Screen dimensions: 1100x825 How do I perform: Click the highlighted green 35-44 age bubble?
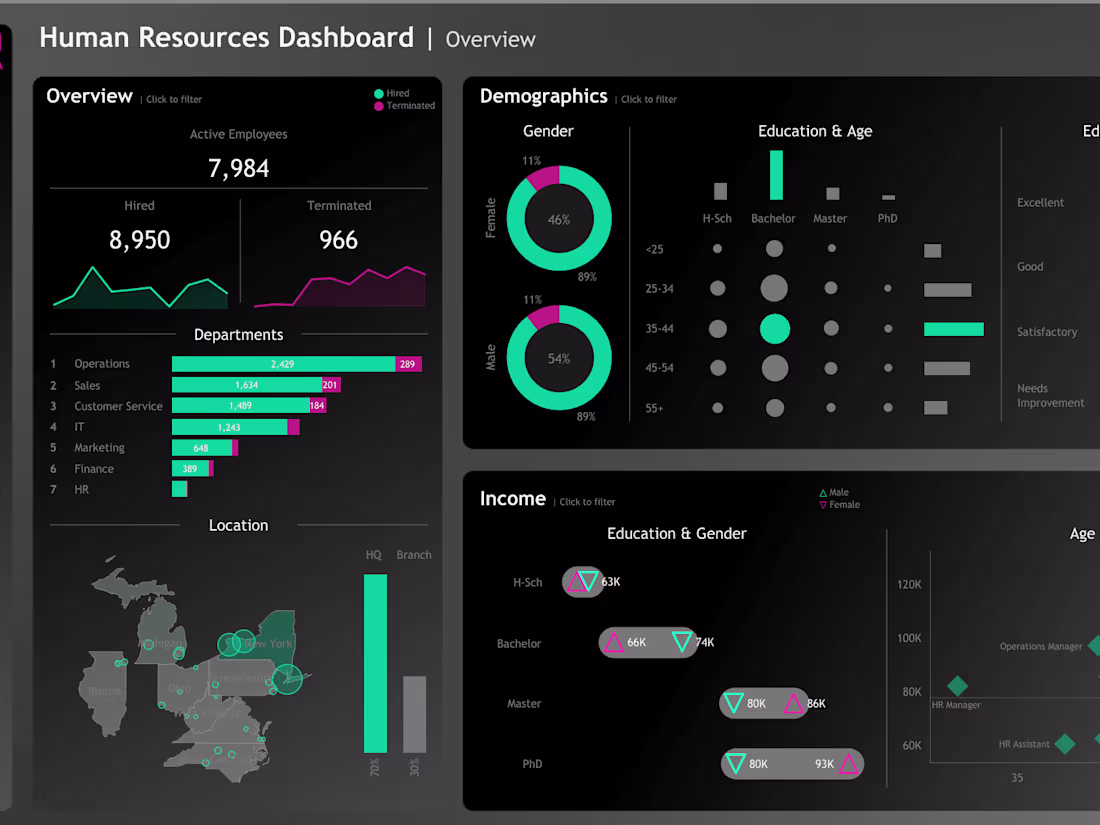[x=774, y=328]
